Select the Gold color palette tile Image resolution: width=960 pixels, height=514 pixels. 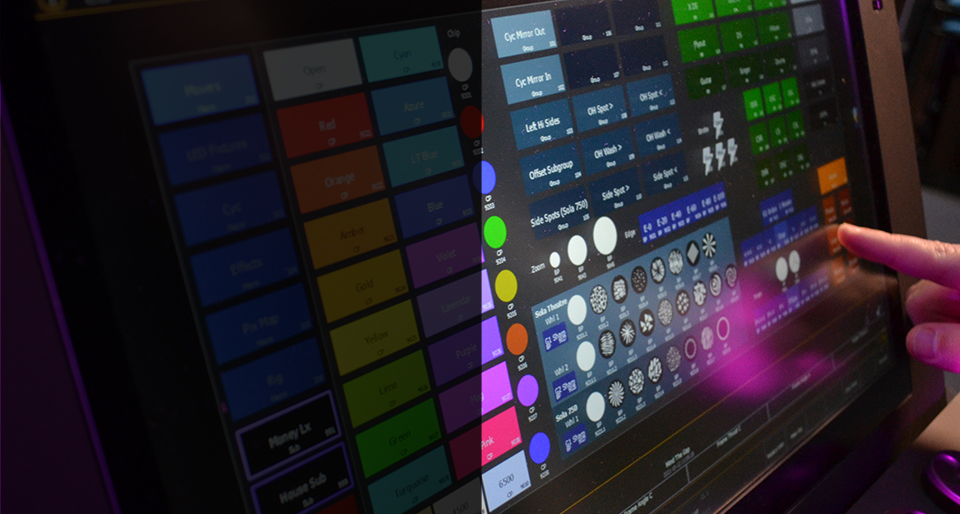click(x=362, y=286)
